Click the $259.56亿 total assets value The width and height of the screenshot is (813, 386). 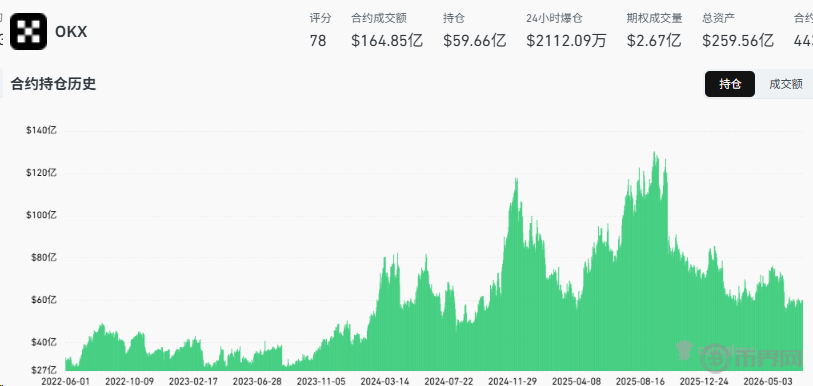(x=738, y=40)
